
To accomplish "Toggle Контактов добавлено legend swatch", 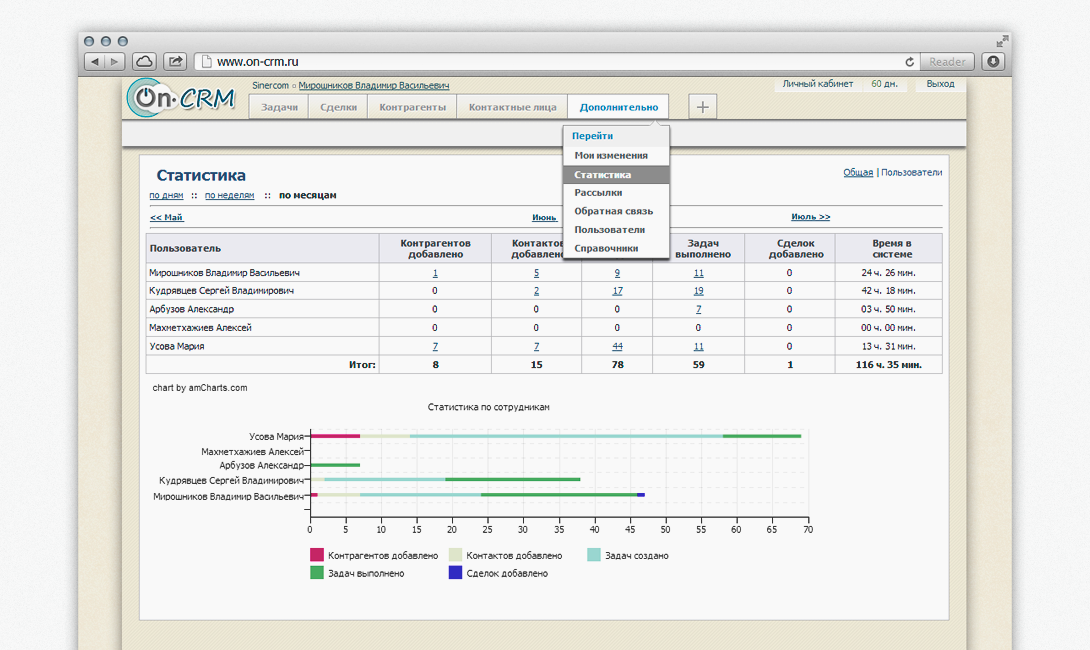I will pos(455,555).
